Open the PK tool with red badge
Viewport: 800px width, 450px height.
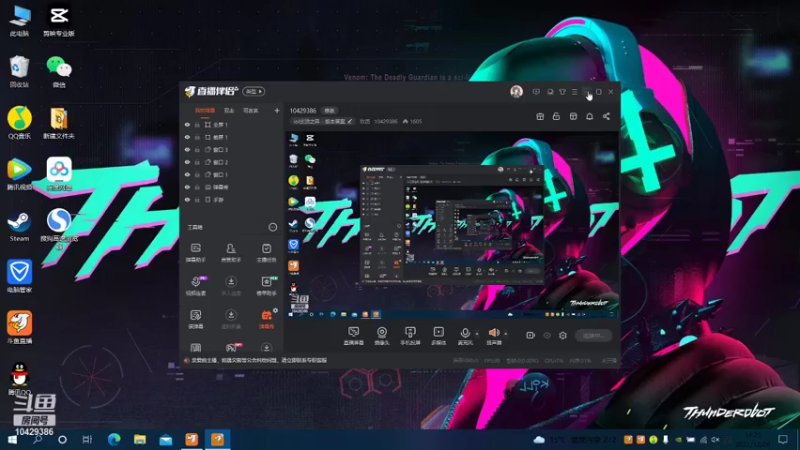point(232,348)
